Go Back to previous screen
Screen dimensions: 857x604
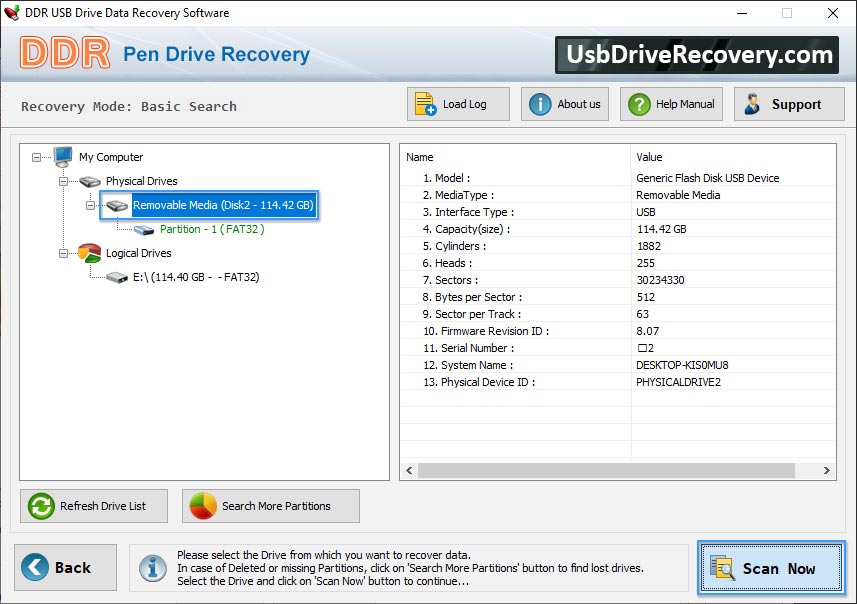pos(66,567)
